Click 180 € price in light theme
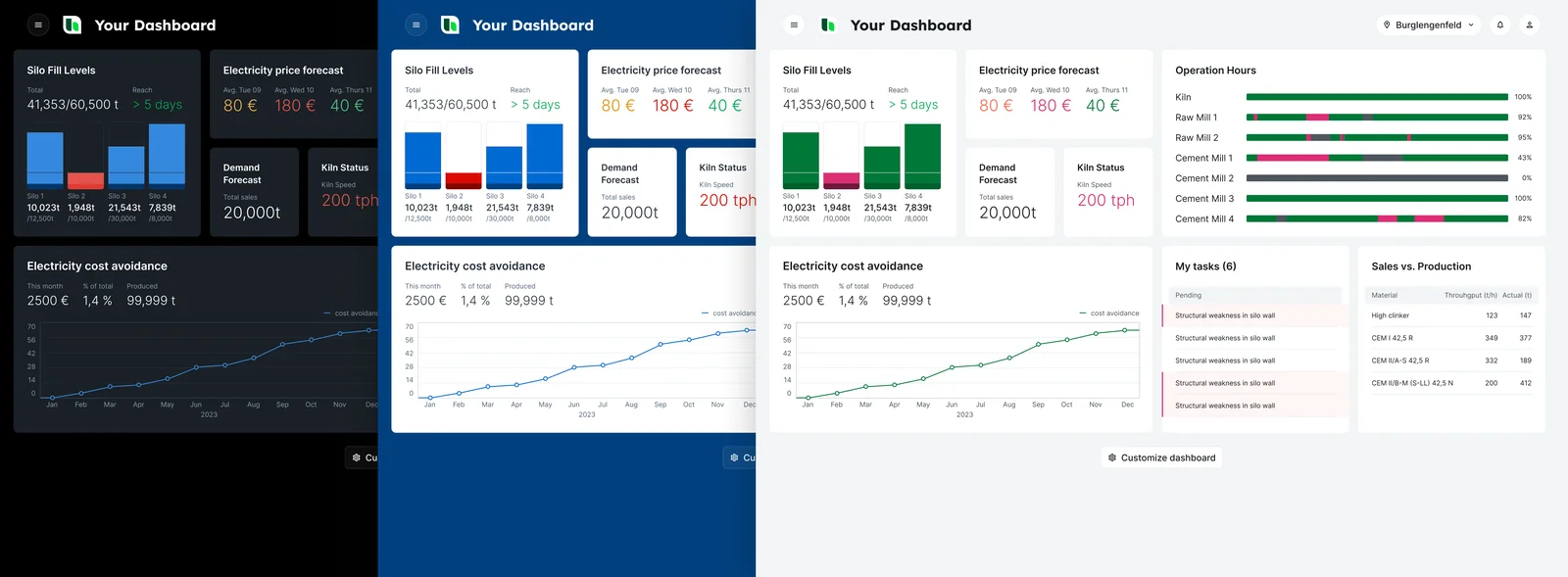Image resolution: width=1568 pixels, height=577 pixels. [x=1051, y=105]
